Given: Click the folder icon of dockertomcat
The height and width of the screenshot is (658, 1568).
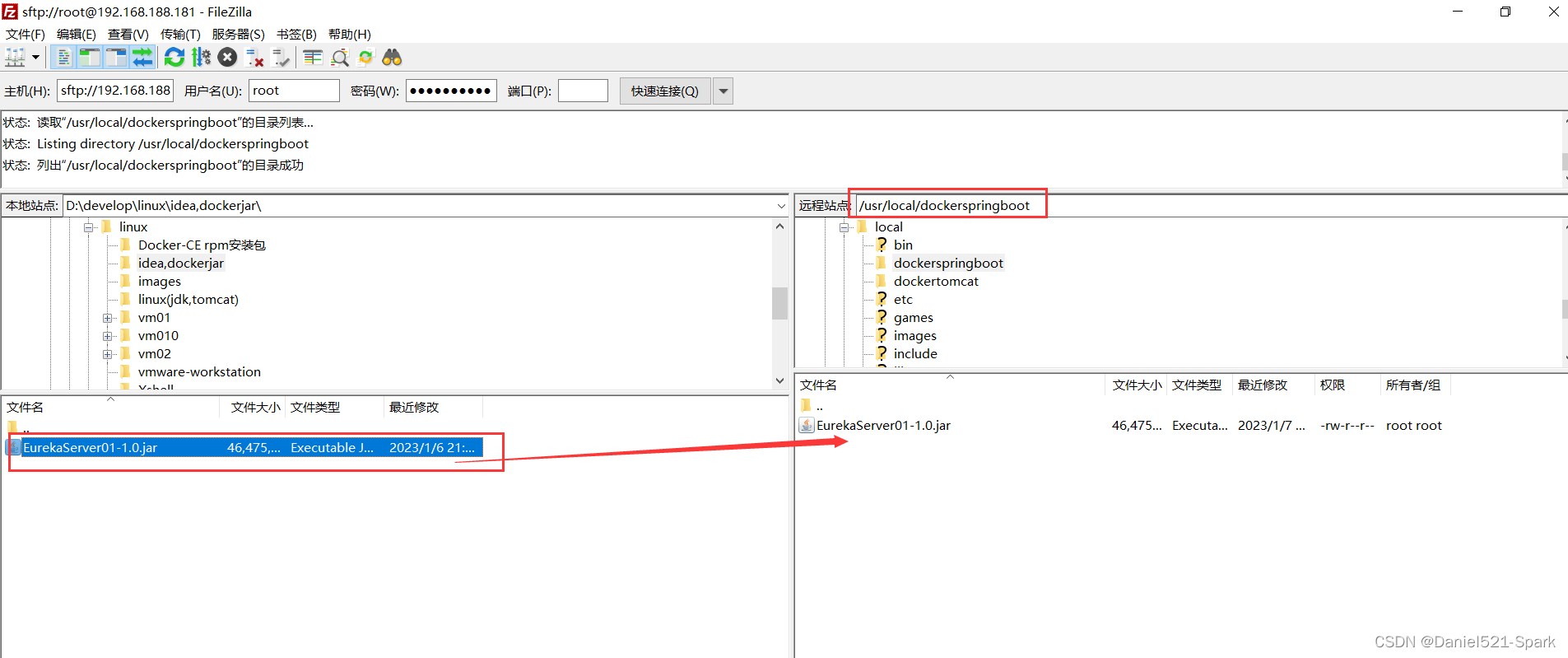Looking at the screenshot, I should point(882,281).
